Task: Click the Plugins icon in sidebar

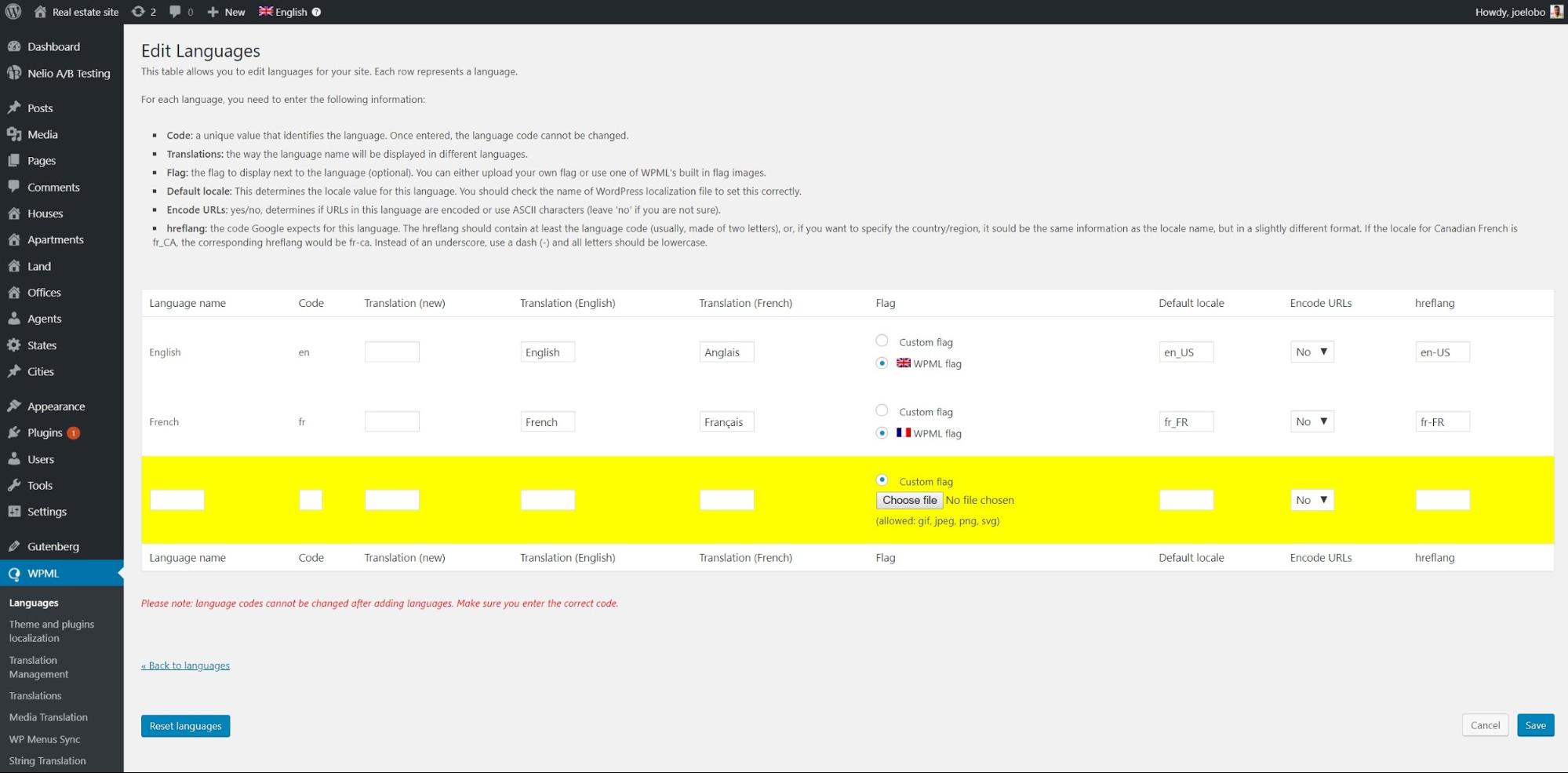Action: tap(14, 432)
